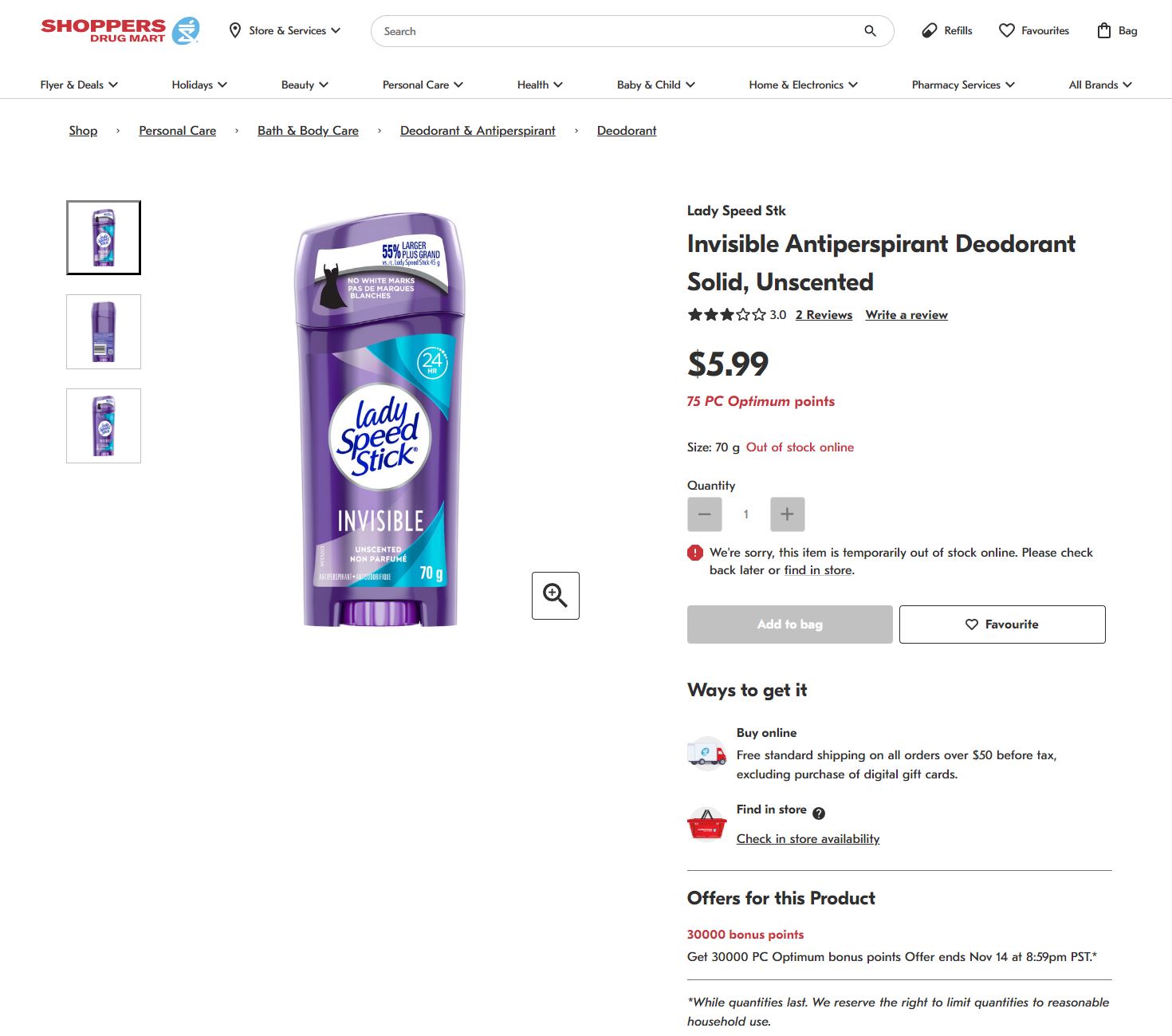Decrease quantity with the minus button
This screenshot has height=1036, width=1172.
click(705, 514)
